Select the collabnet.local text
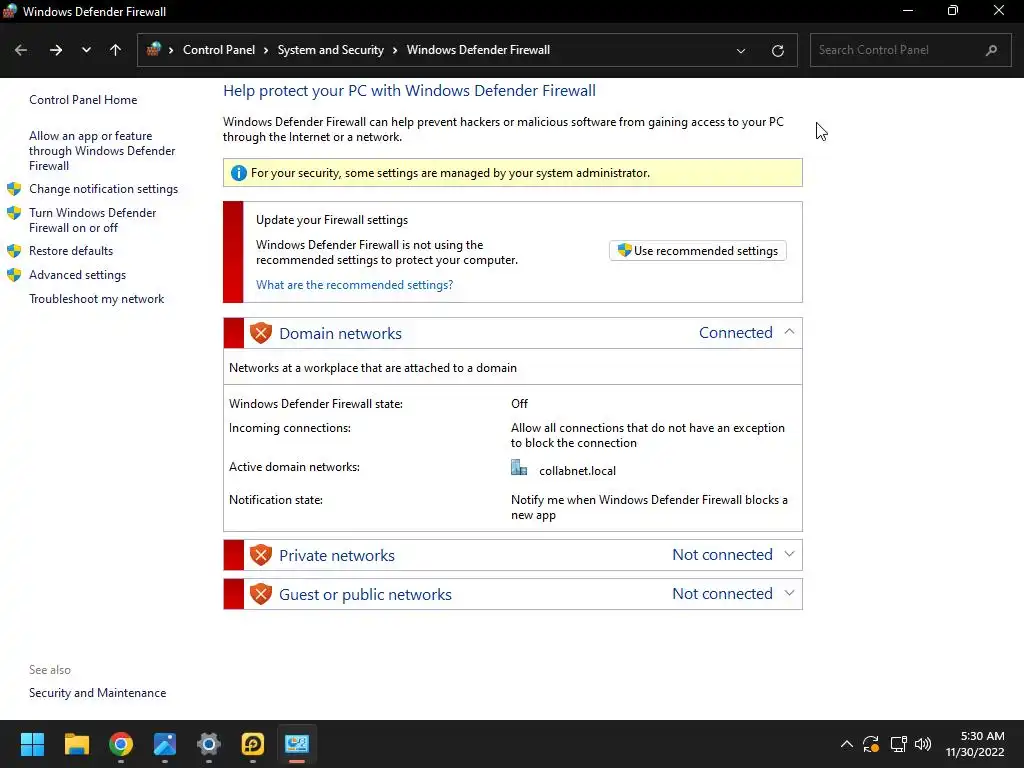Viewport: 1024px width, 768px height. click(577, 471)
